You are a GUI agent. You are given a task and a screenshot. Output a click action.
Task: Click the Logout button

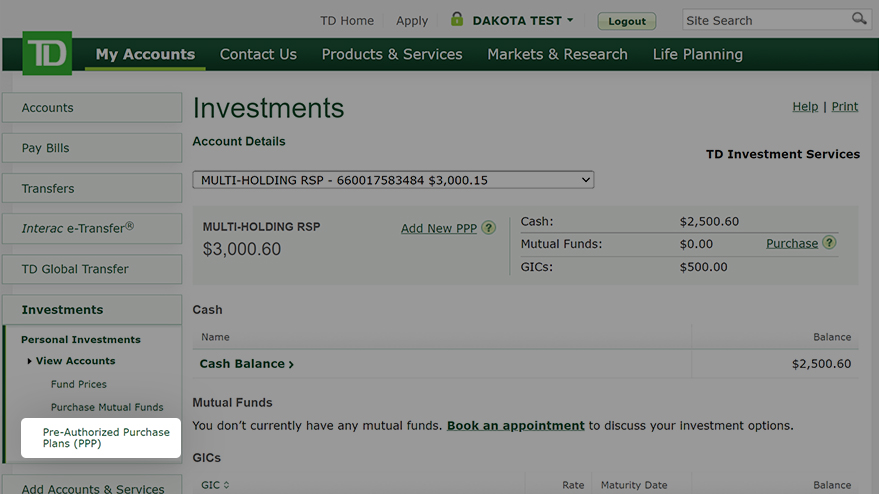(x=627, y=21)
